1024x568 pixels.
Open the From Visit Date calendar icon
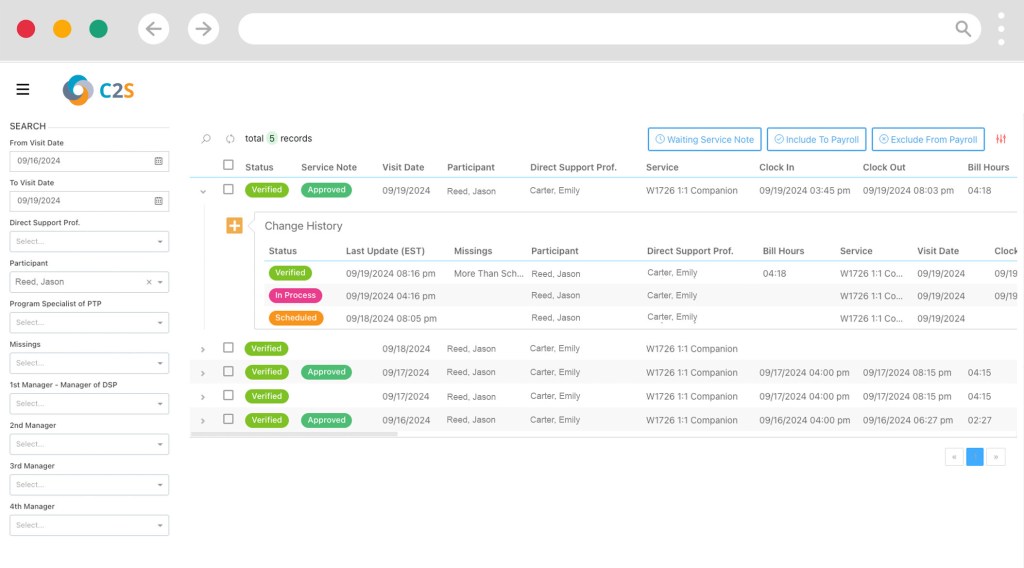pyautogui.click(x=158, y=161)
